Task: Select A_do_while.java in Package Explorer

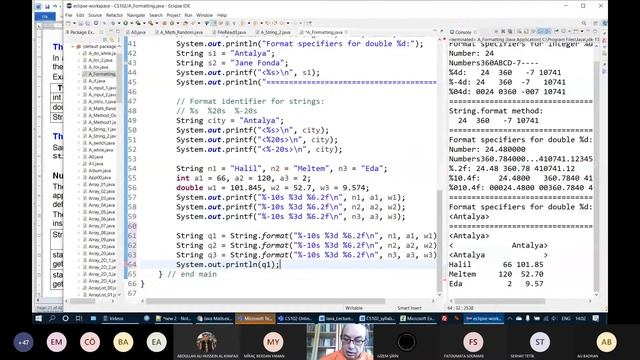Action: [x=102, y=53]
